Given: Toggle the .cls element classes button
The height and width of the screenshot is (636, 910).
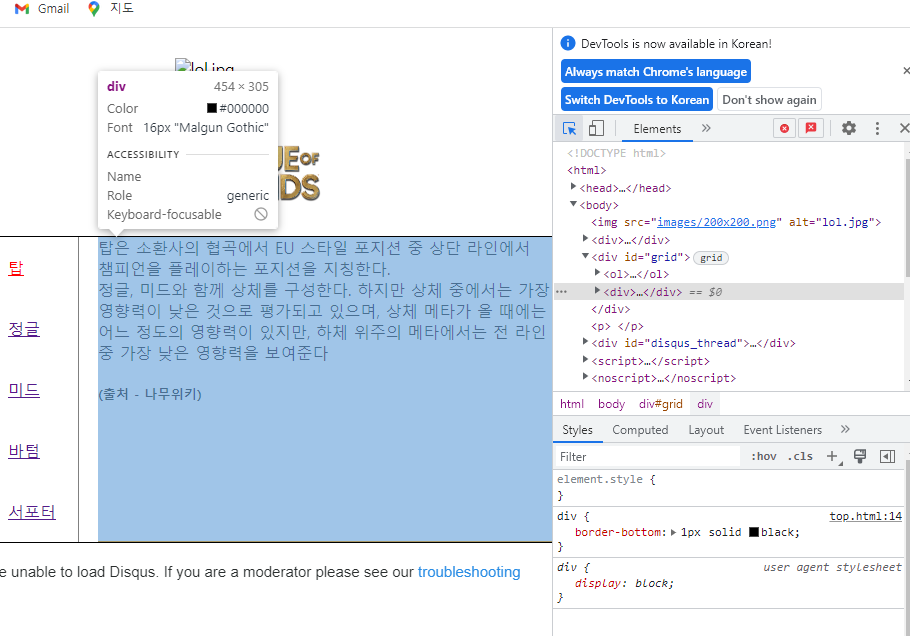Looking at the screenshot, I should 800,457.
